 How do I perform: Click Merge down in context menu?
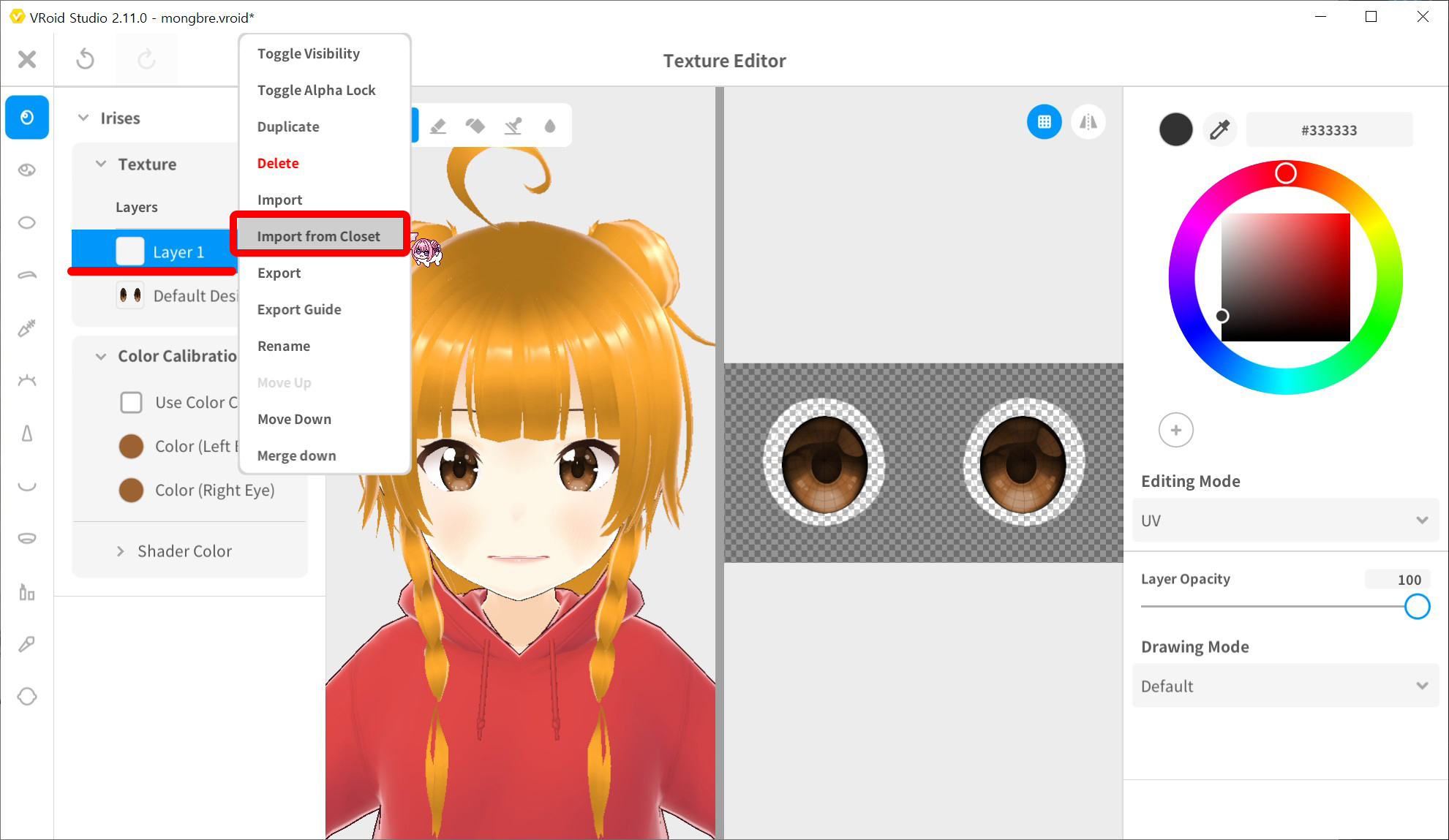coord(296,455)
